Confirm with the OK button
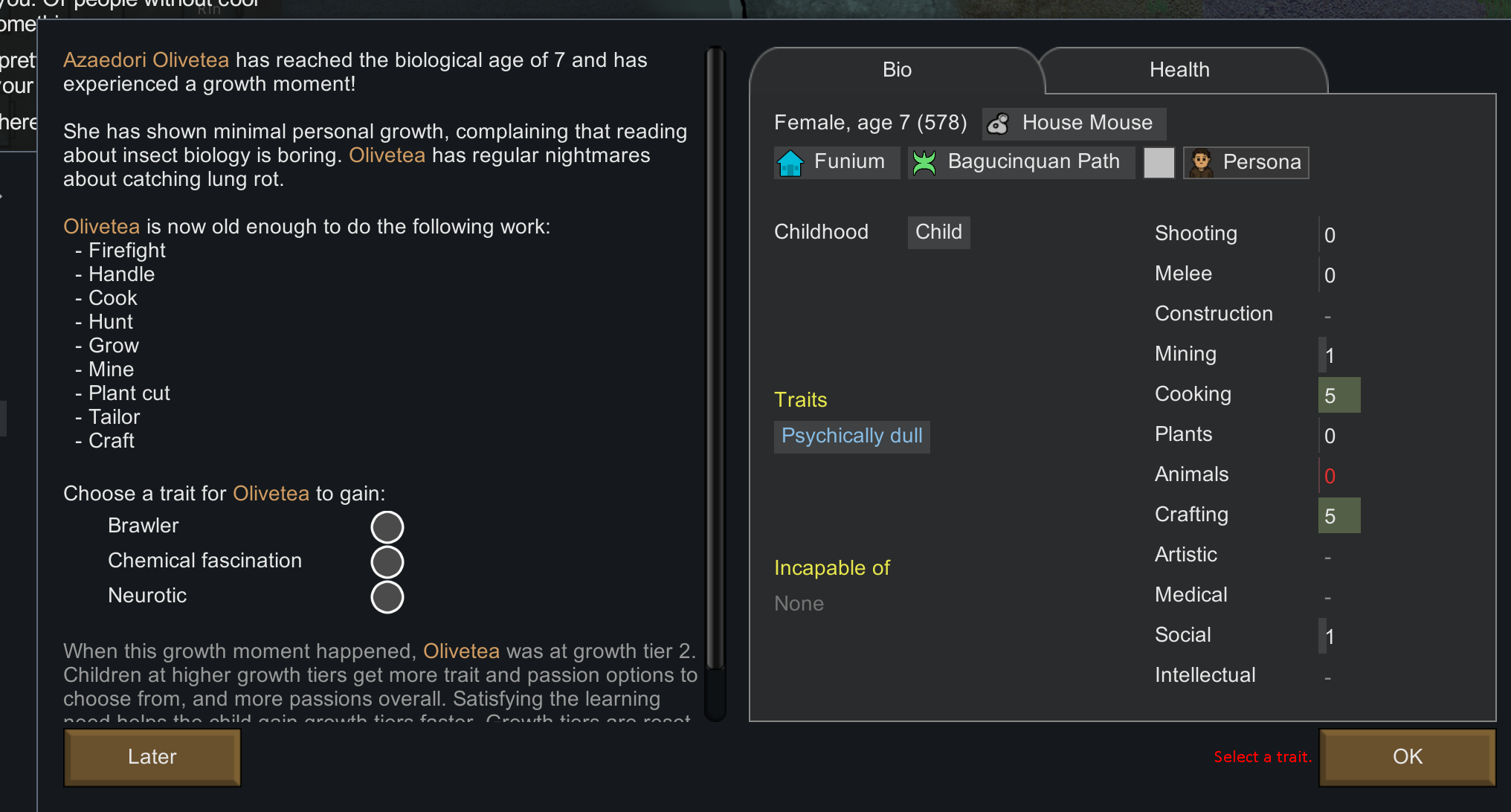 tap(1406, 757)
